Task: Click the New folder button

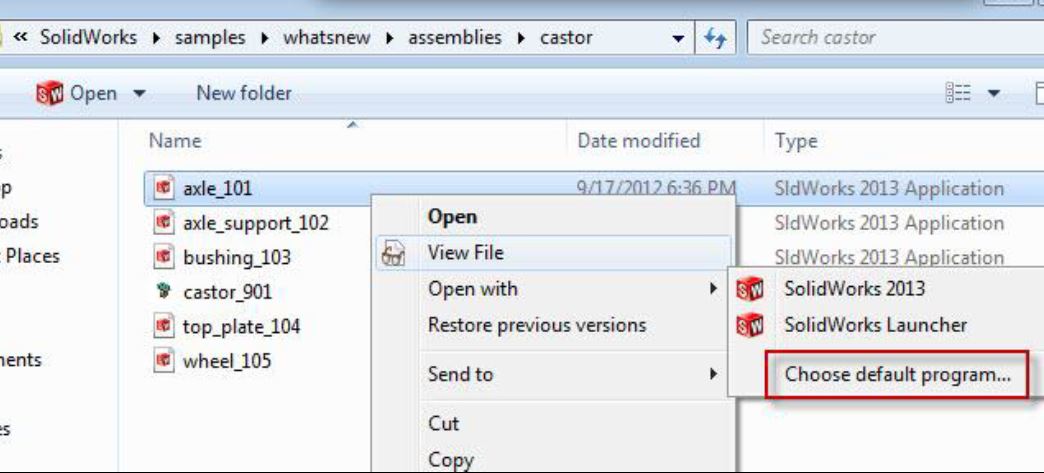Action: pyautogui.click(x=244, y=93)
